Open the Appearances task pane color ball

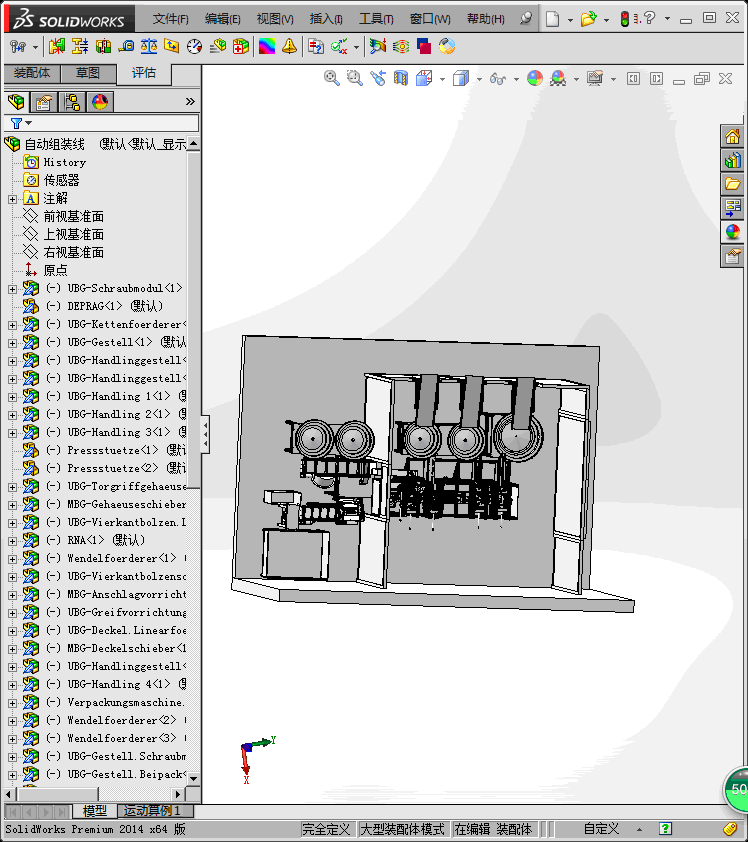pos(733,232)
